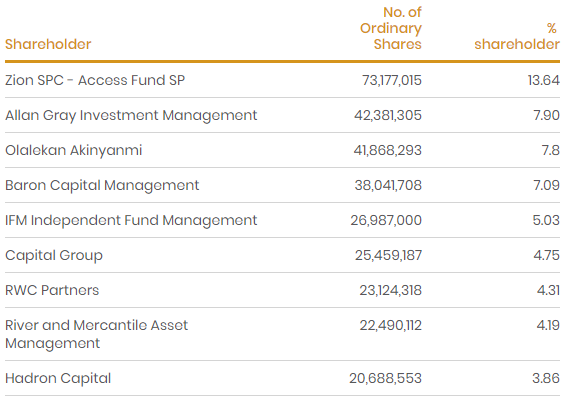
Task: Click share count 73,177,015
Action: coord(392,80)
